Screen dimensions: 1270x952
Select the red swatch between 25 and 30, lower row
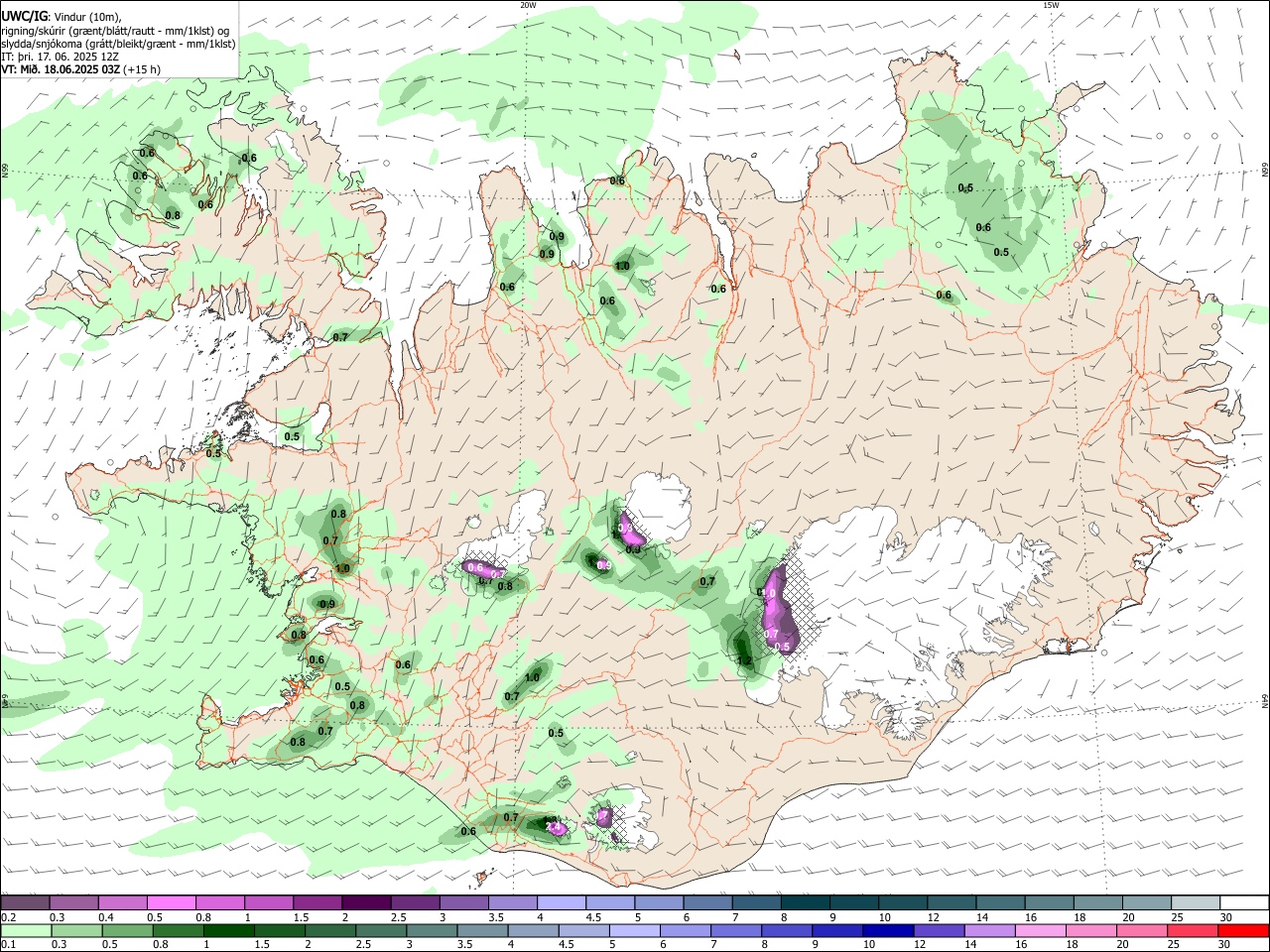(x=1192, y=930)
